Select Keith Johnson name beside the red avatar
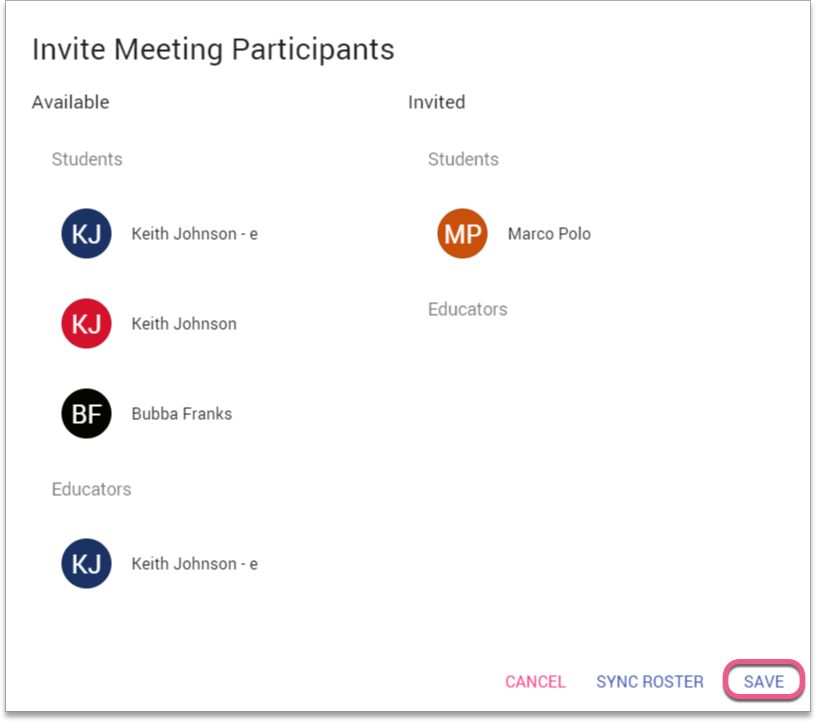Screen dimensions: 816x722 coord(184,323)
